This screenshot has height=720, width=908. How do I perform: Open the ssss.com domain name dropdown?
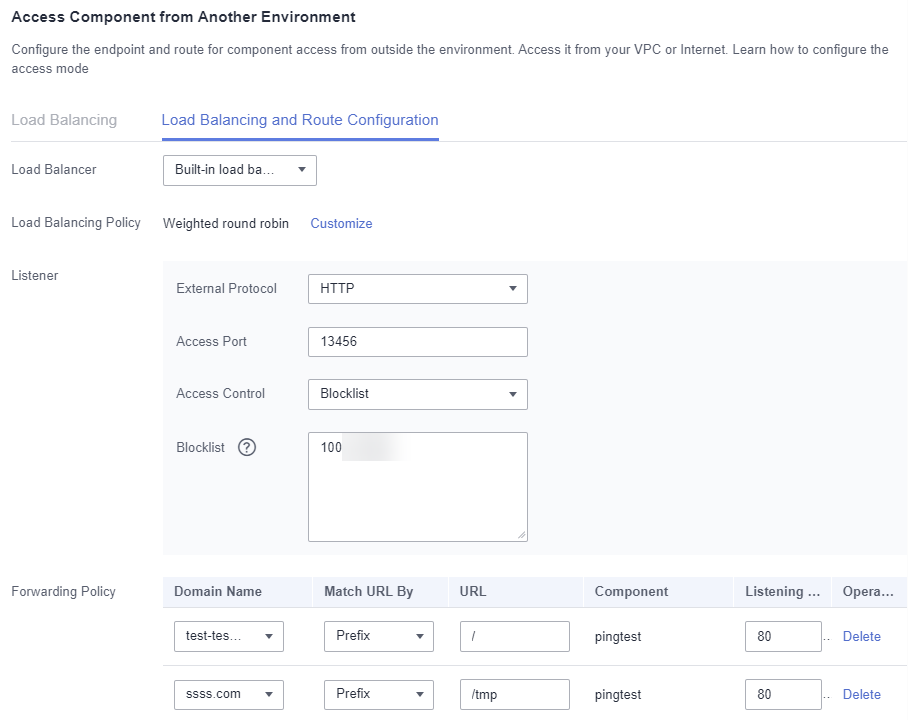228,695
